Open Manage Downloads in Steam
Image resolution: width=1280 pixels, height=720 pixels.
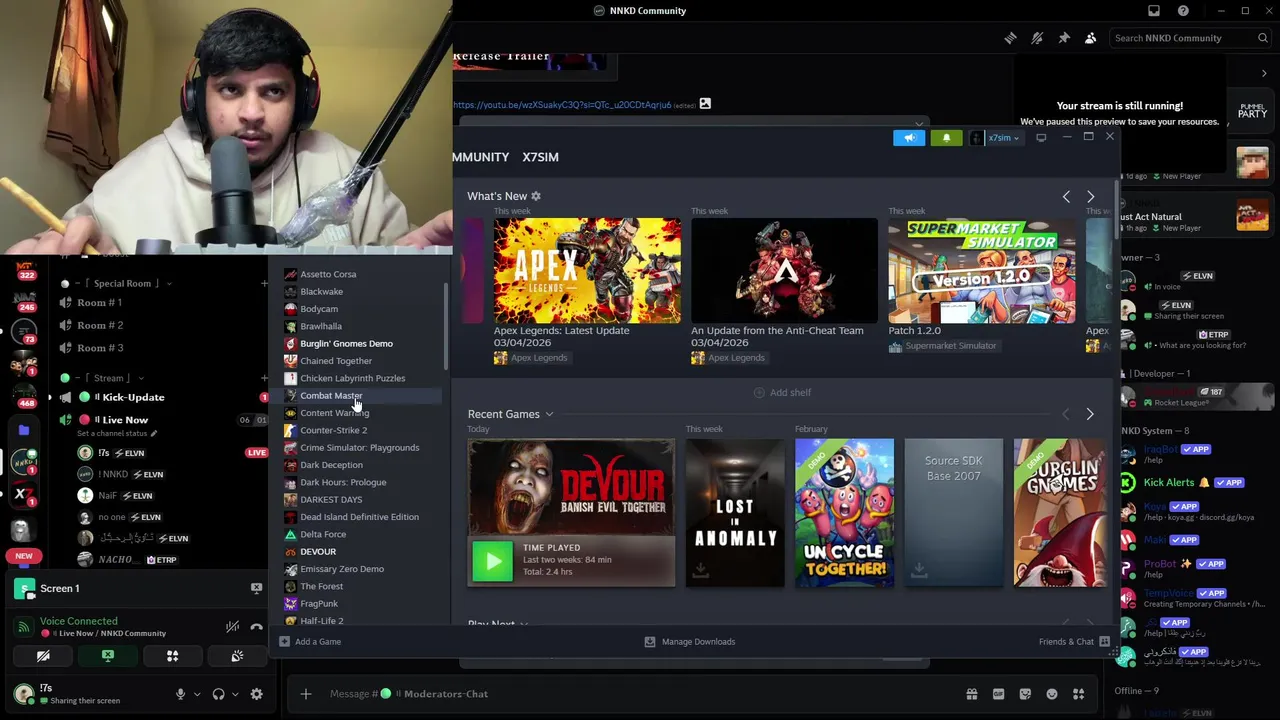pyautogui.click(x=690, y=642)
